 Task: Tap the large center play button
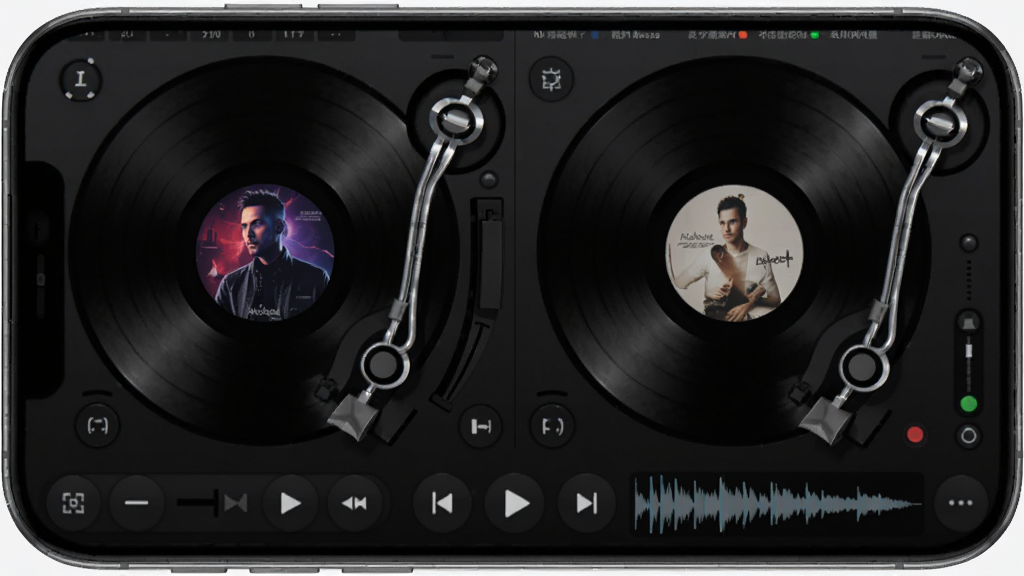coord(516,503)
